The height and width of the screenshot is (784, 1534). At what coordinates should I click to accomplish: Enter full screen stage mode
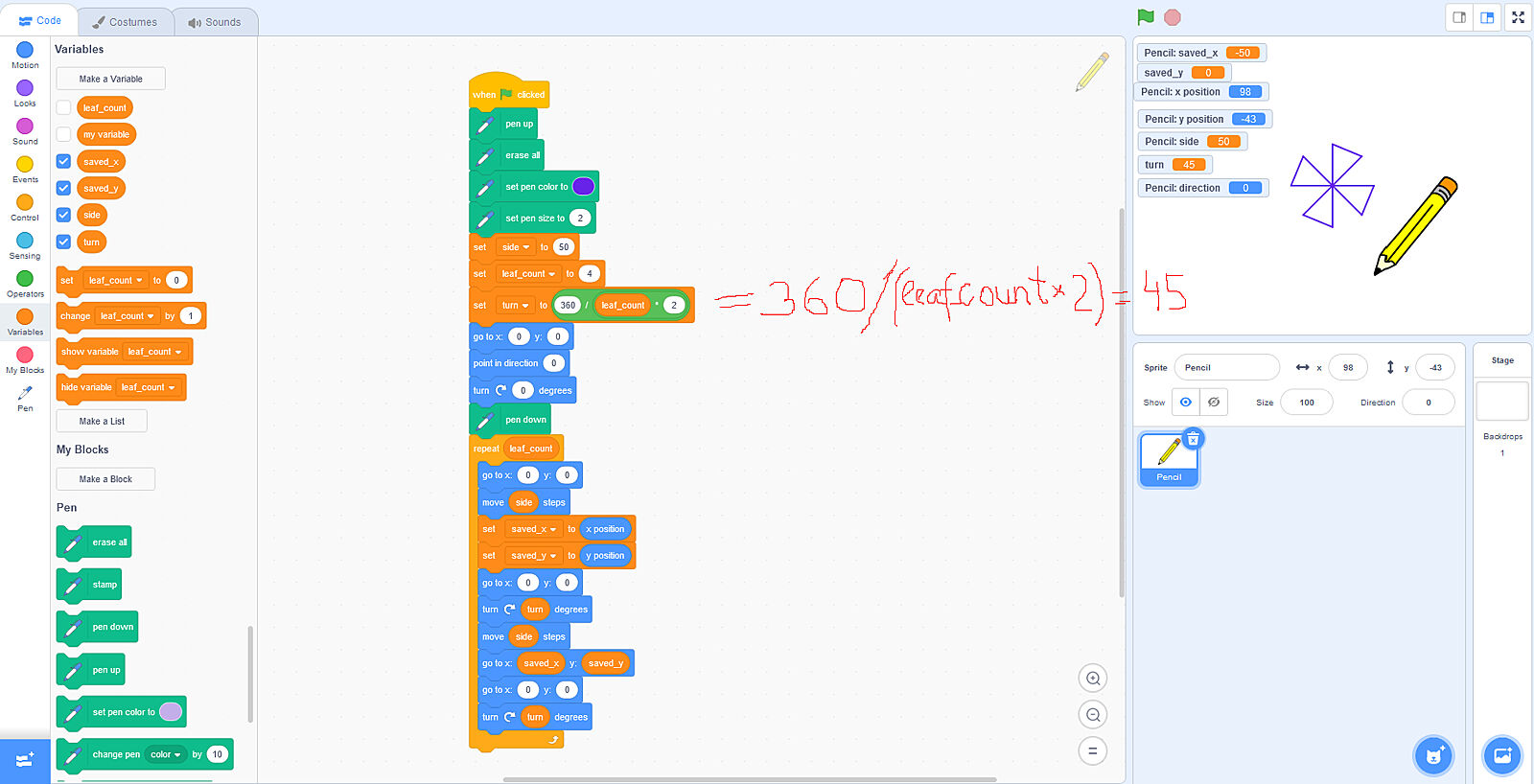coord(1518,17)
